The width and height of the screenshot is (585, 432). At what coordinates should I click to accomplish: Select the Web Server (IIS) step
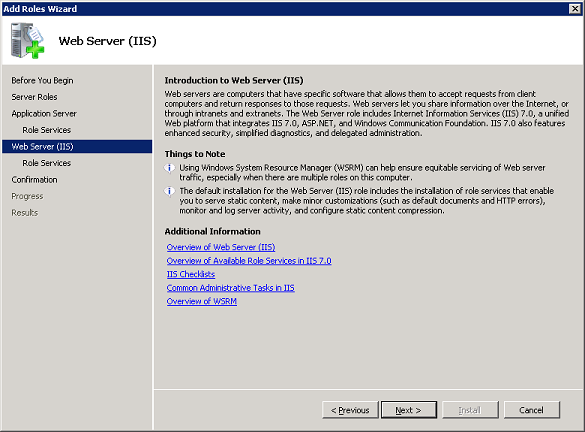[77, 147]
